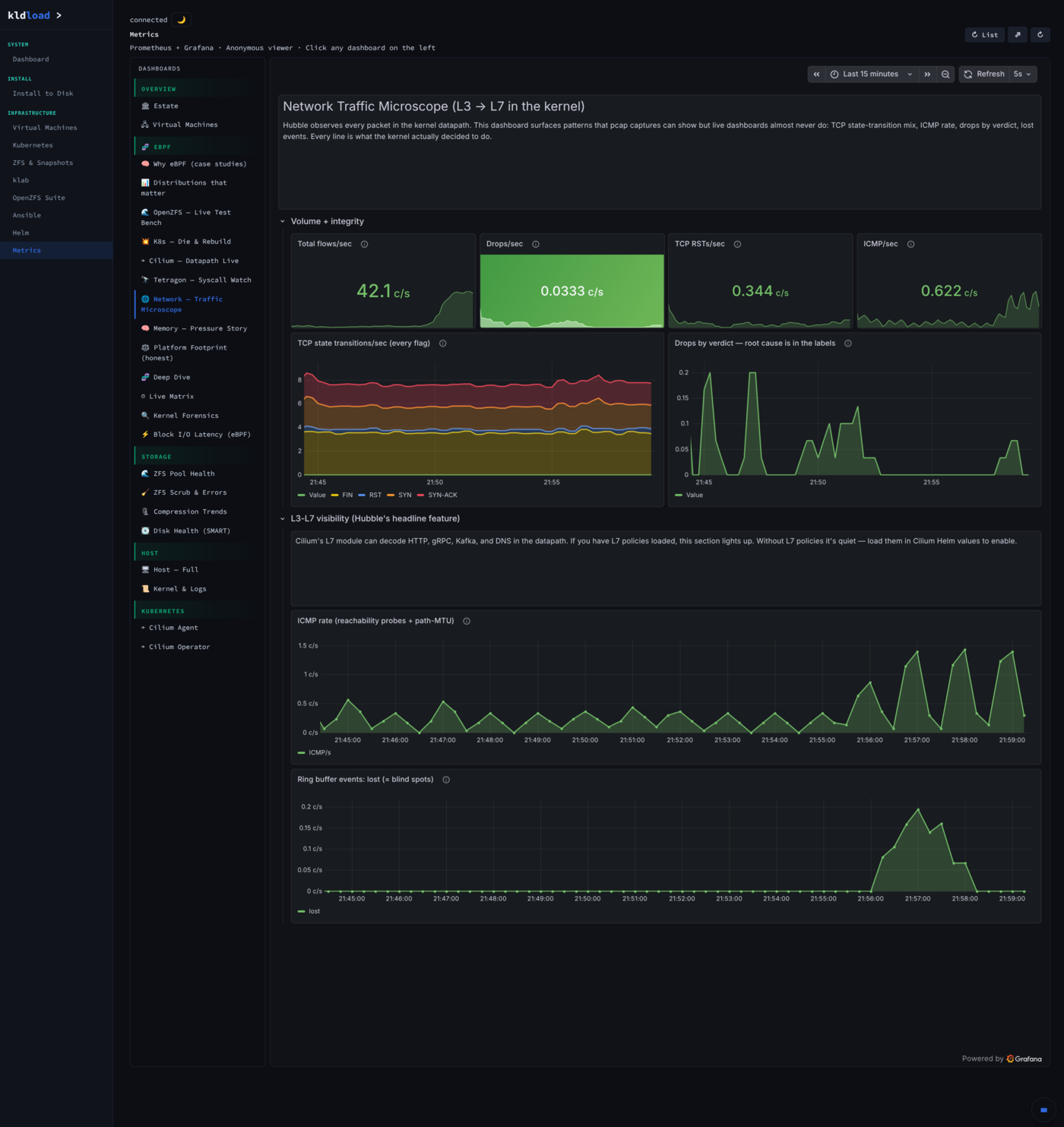
Task: Click the top-right reload icon button
Action: [1040, 34]
